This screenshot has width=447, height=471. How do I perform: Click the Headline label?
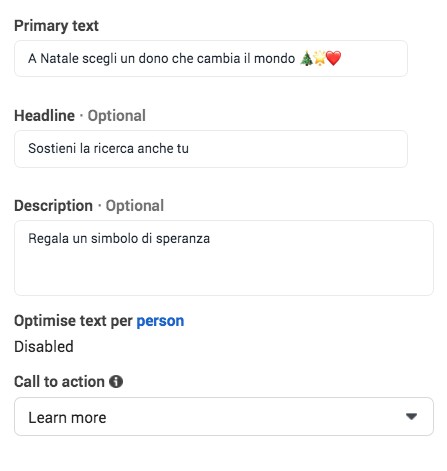pyautogui.click(x=45, y=116)
